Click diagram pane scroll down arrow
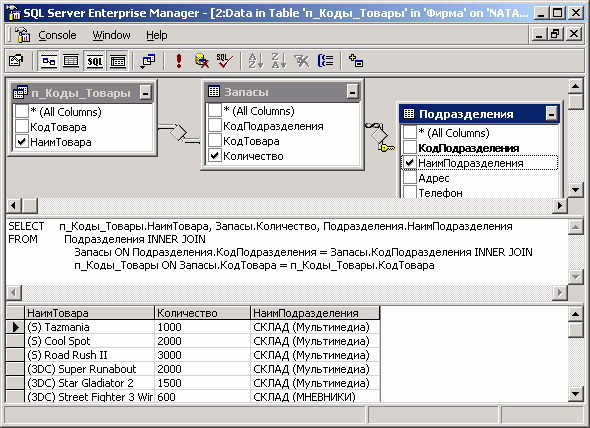590x428 pixels. pos(575,189)
